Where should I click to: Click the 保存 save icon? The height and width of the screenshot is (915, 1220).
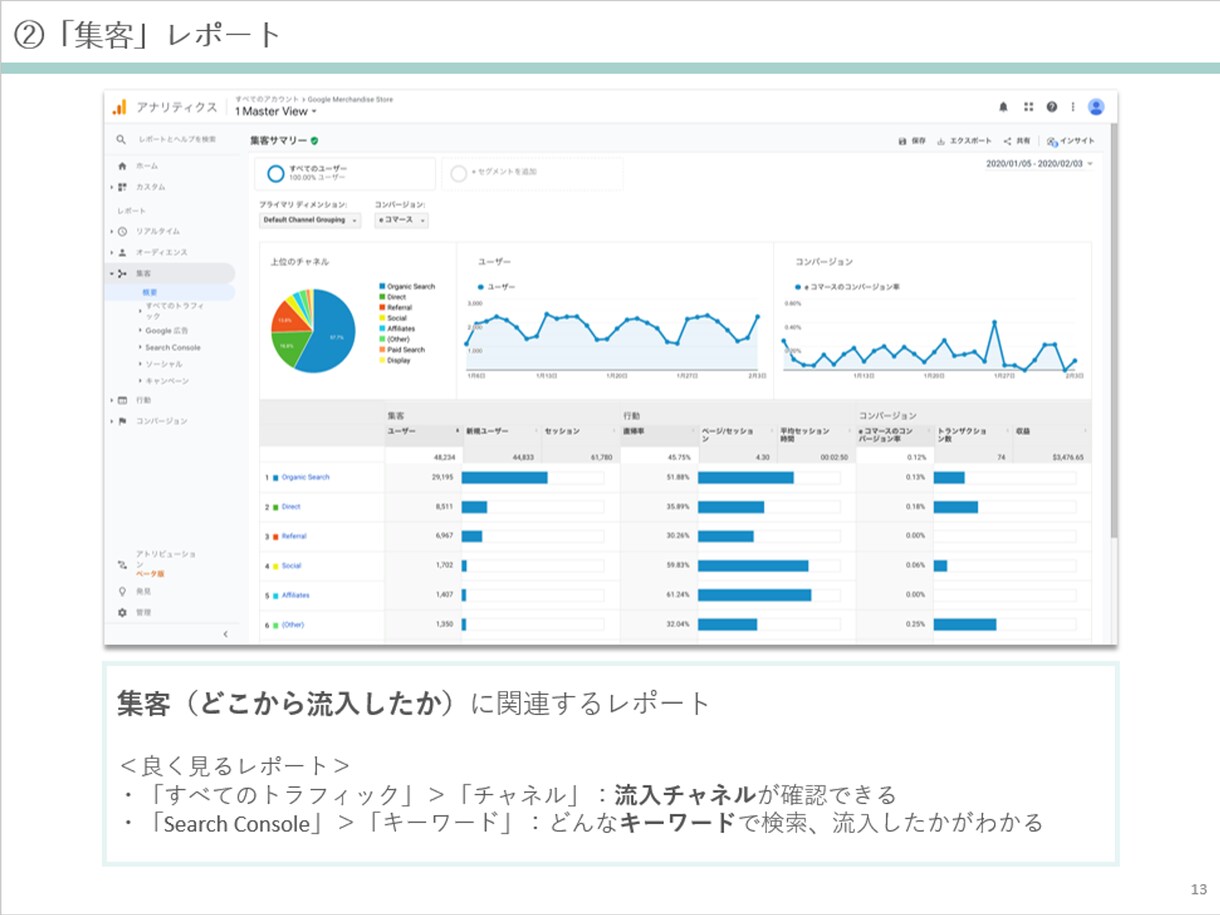(902, 141)
